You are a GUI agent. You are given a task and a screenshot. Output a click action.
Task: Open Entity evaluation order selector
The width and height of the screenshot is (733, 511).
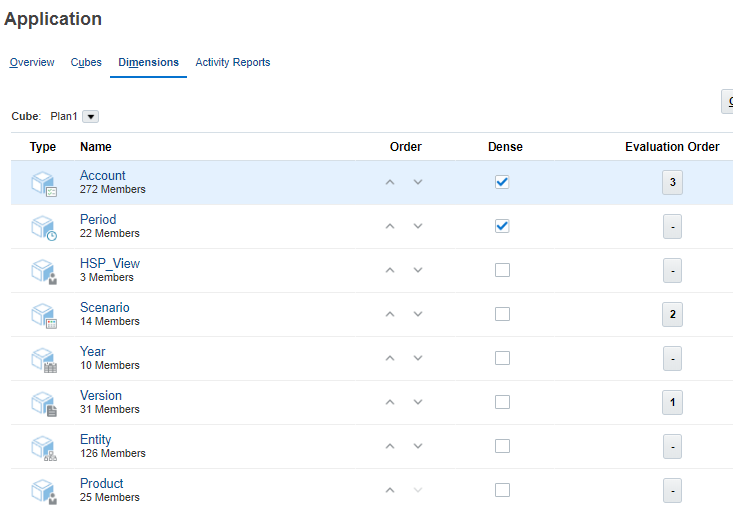(x=672, y=446)
